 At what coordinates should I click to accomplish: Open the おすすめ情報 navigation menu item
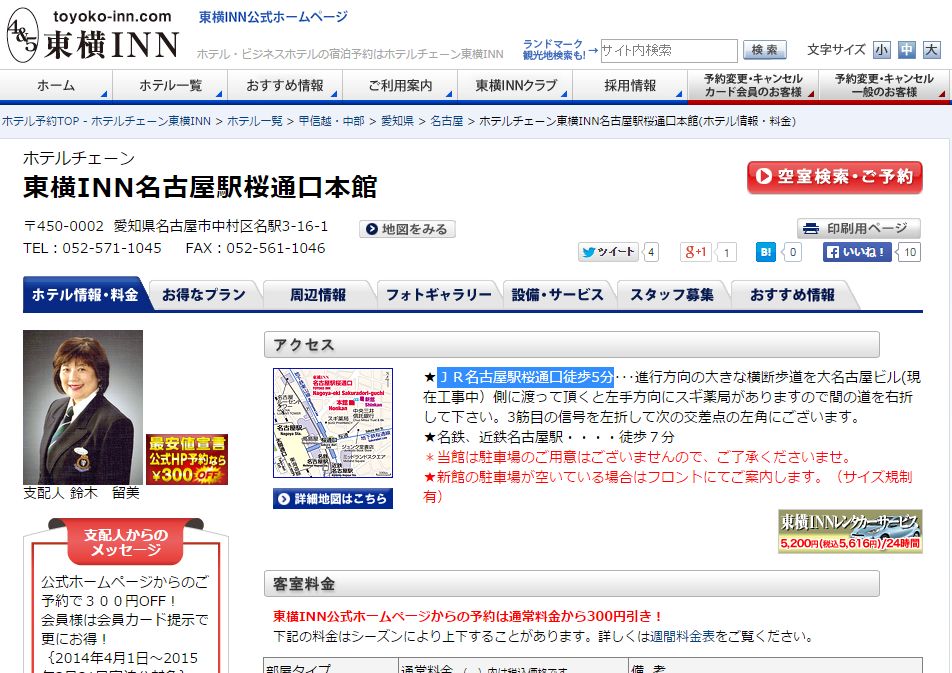285,86
